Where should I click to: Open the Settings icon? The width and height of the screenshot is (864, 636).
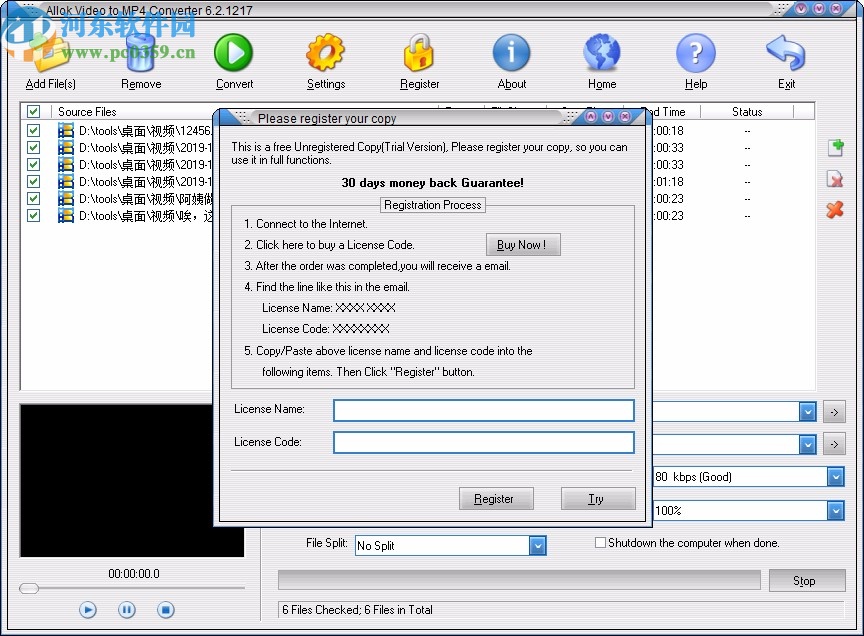[326, 55]
